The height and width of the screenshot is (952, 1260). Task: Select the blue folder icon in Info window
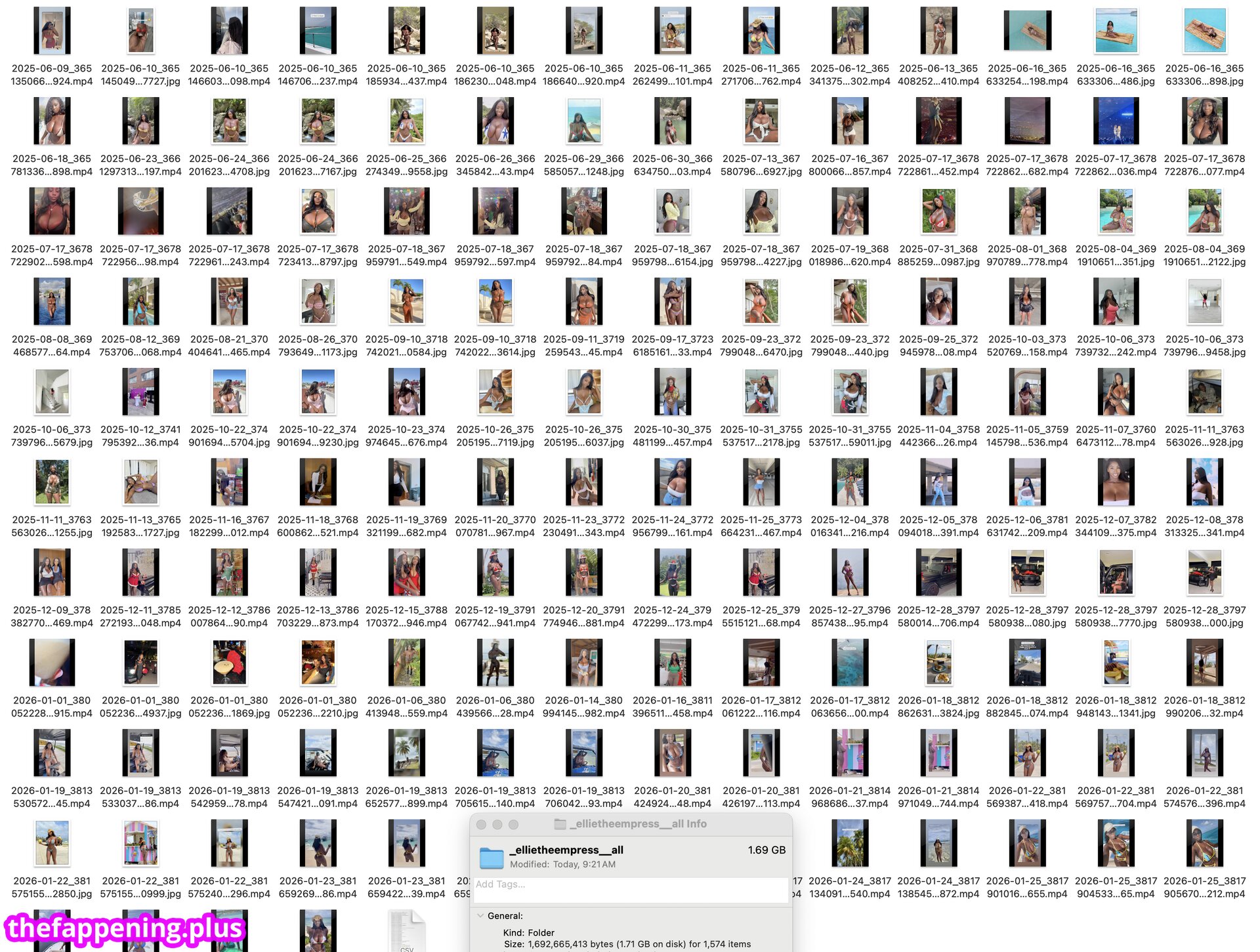[x=492, y=856]
